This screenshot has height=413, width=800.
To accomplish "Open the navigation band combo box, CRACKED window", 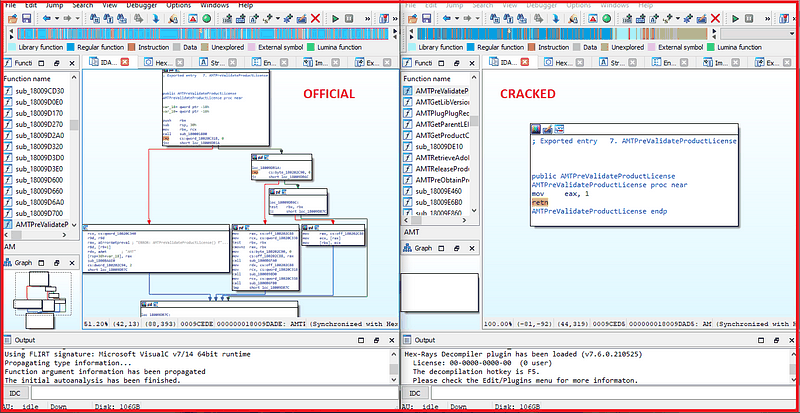I will tap(759, 34).
